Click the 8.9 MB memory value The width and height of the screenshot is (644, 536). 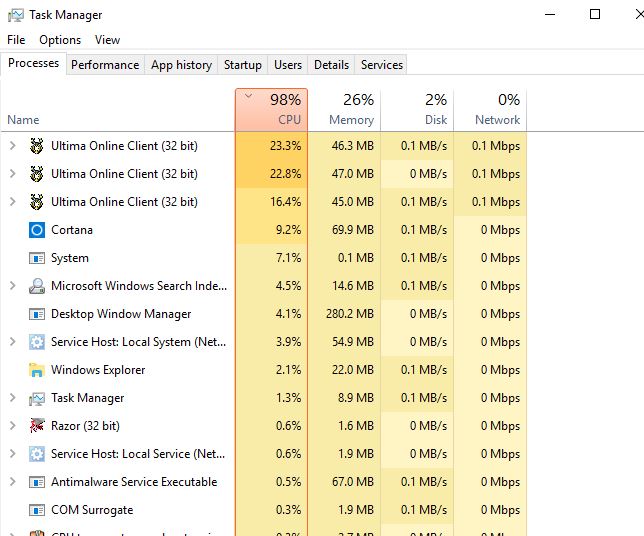[x=356, y=398]
